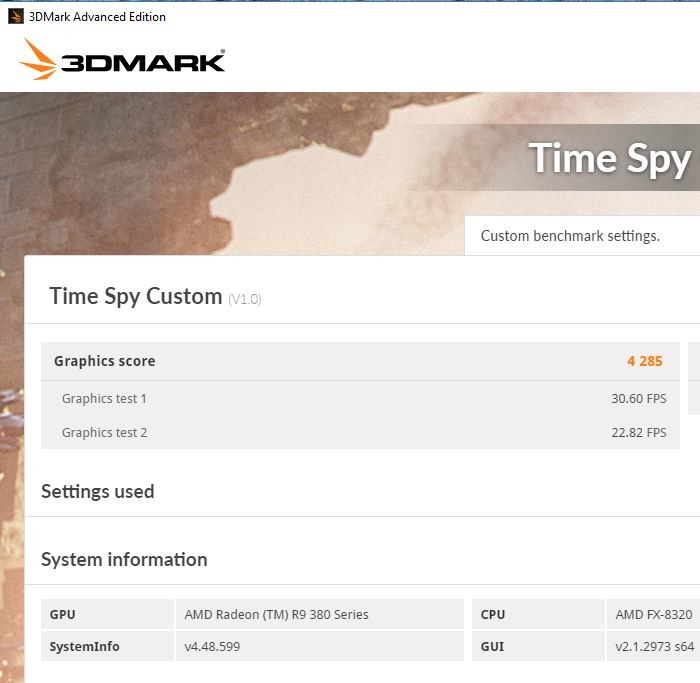Select the Graphics test 2 row label

point(104,432)
